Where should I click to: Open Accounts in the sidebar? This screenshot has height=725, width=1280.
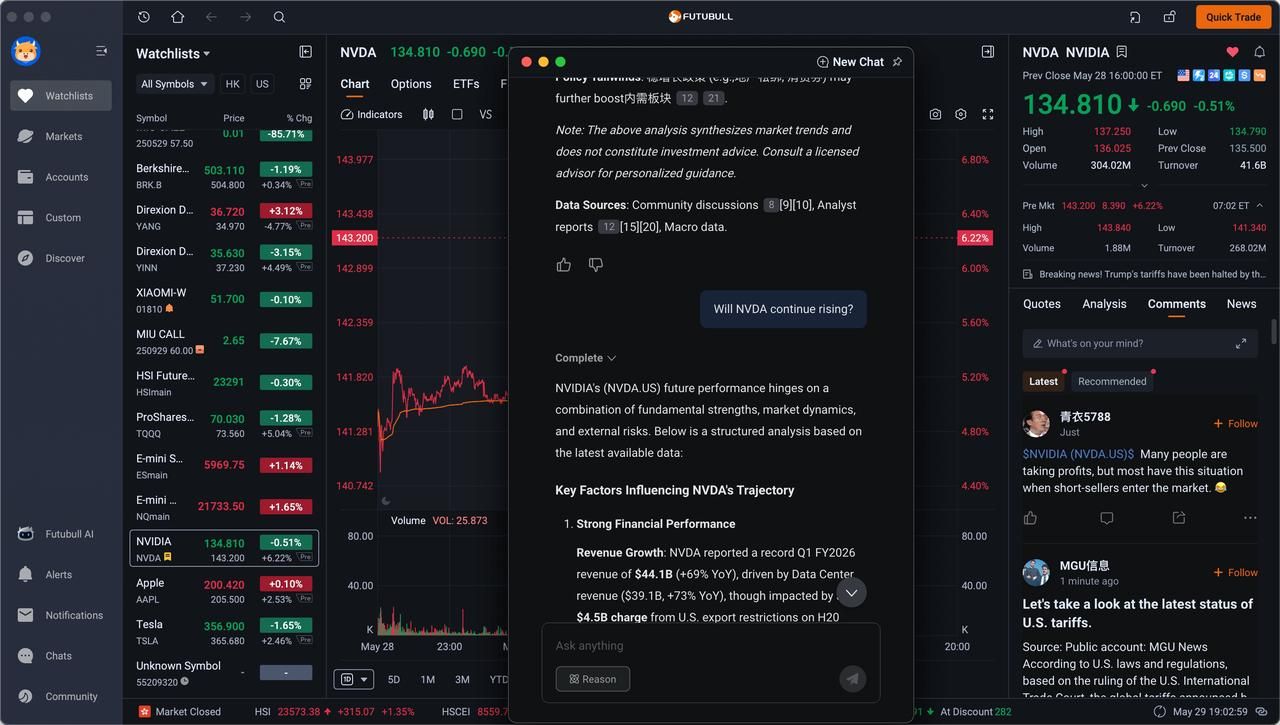click(61, 177)
